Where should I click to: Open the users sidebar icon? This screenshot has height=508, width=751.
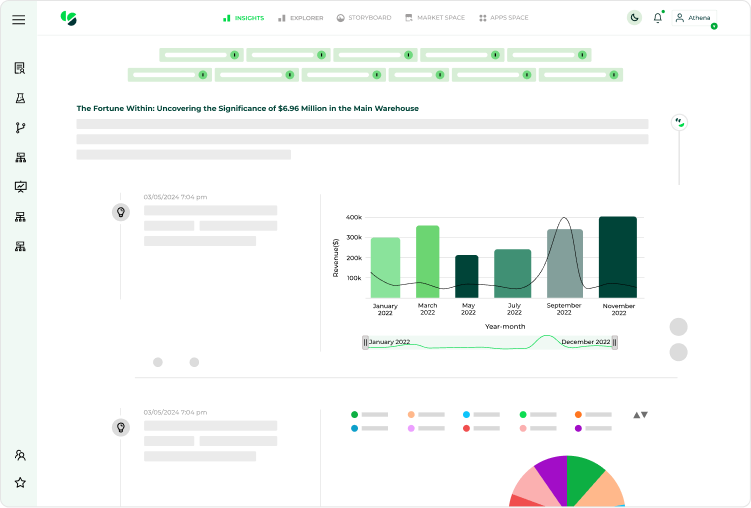pos(20,455)
